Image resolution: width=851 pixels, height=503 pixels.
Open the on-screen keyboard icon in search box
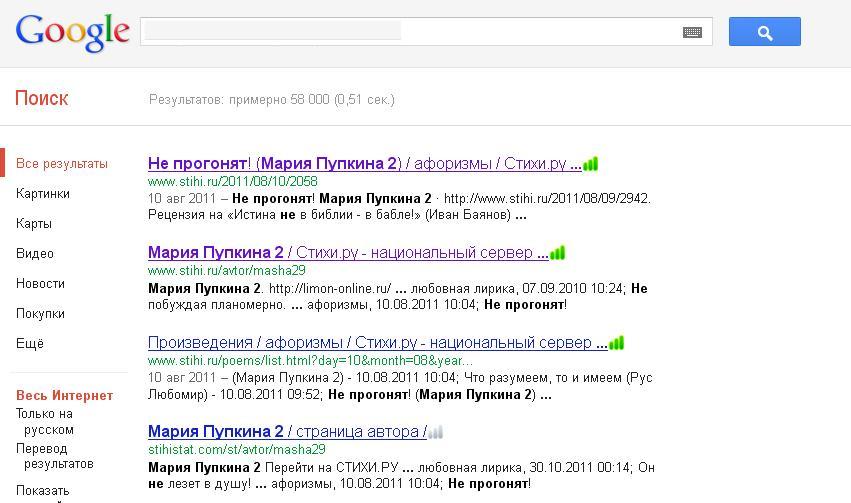click(692, 32)
